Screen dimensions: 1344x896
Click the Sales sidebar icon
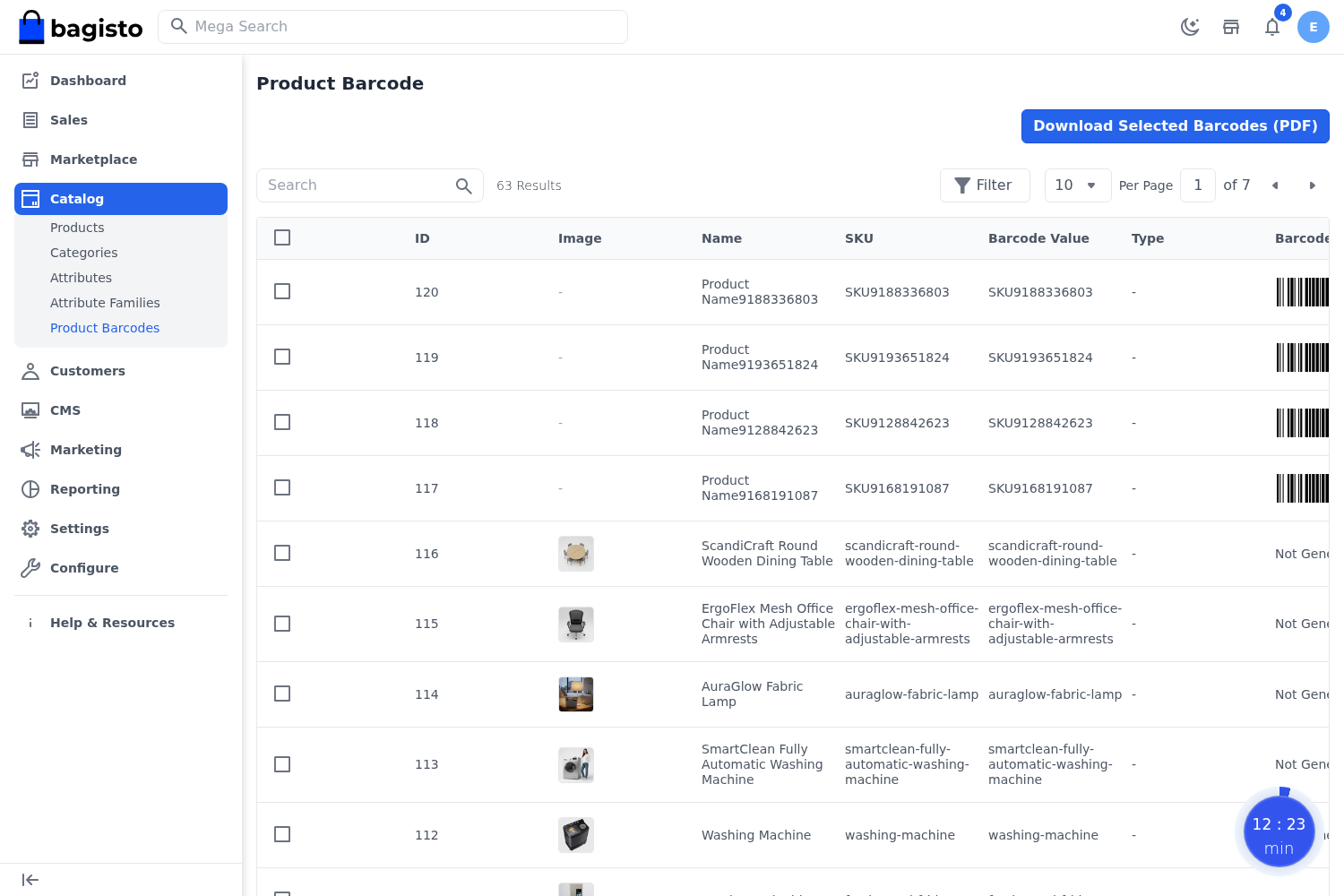(30, 120)
